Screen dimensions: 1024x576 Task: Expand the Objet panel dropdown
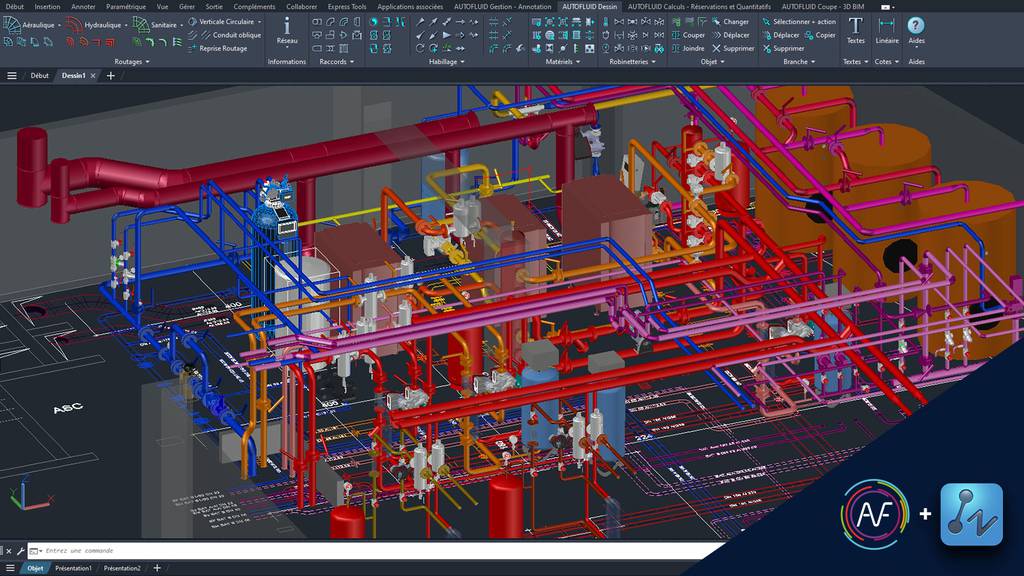[712, 61]
